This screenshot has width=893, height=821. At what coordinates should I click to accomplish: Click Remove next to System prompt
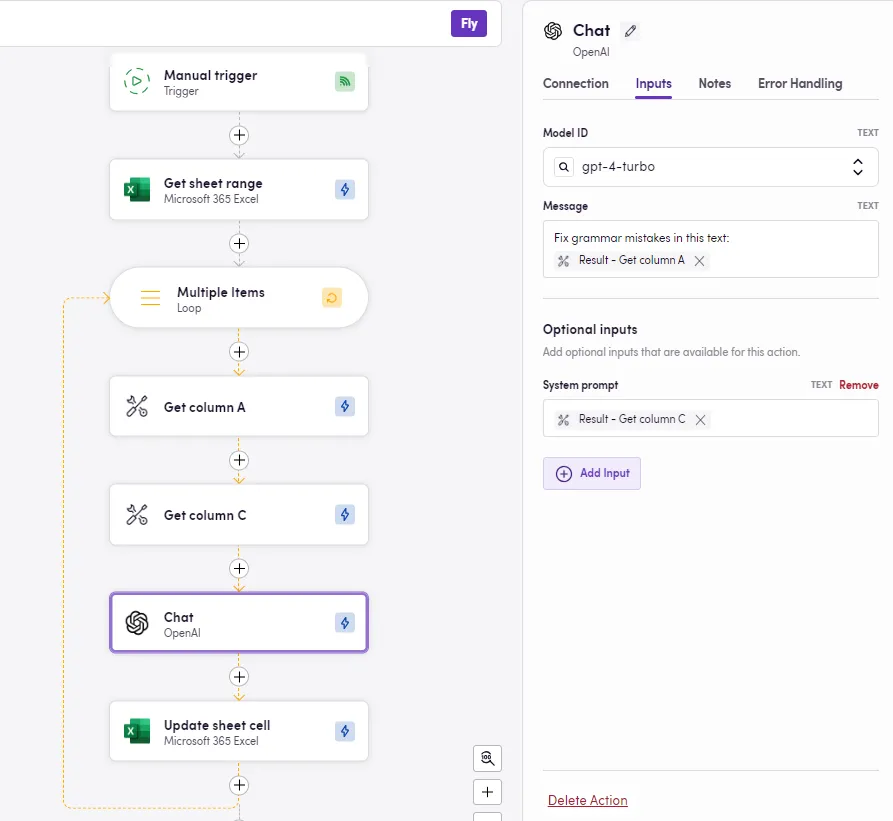858,385
